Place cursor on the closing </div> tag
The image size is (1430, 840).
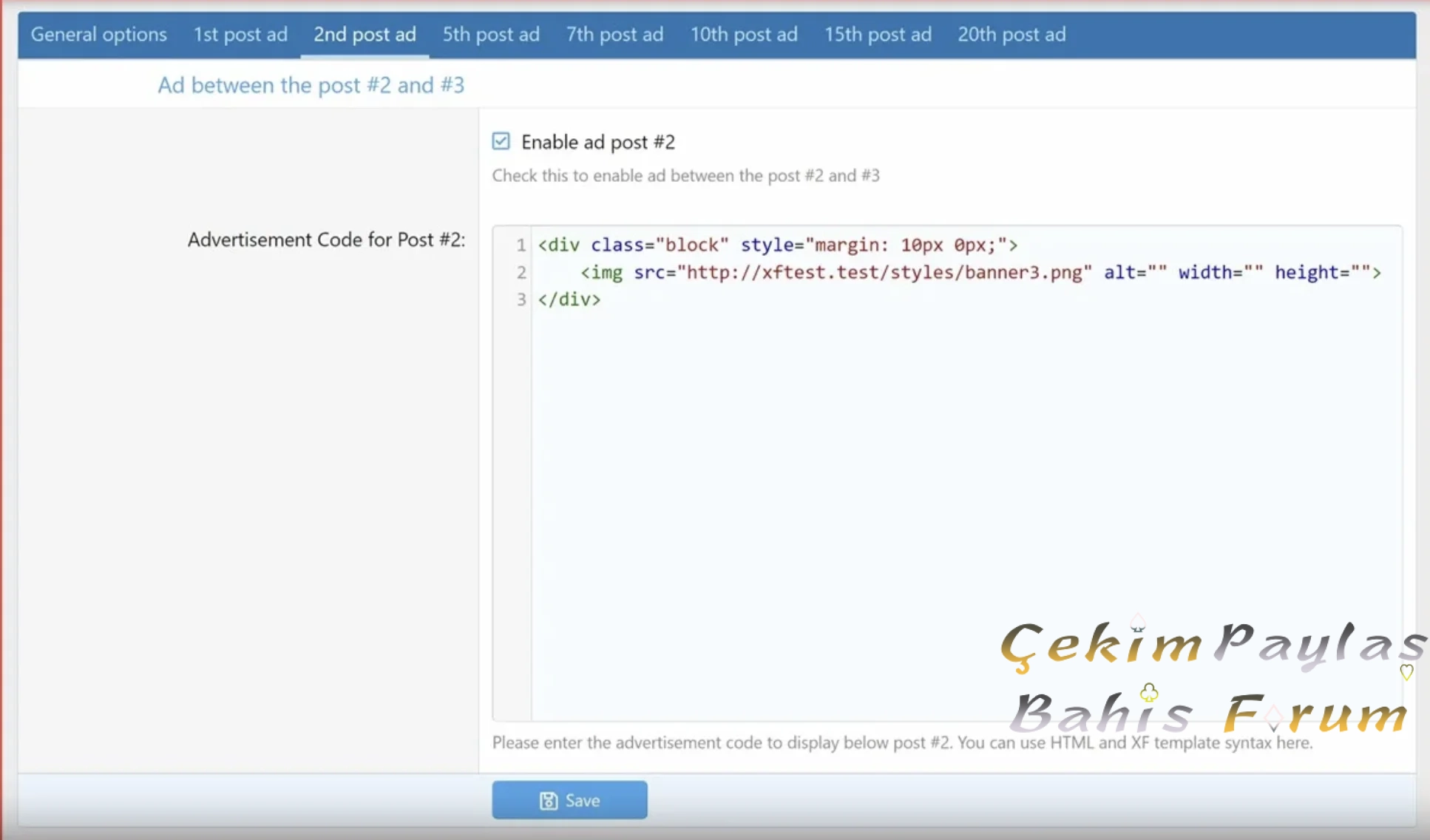coord(569,299)
